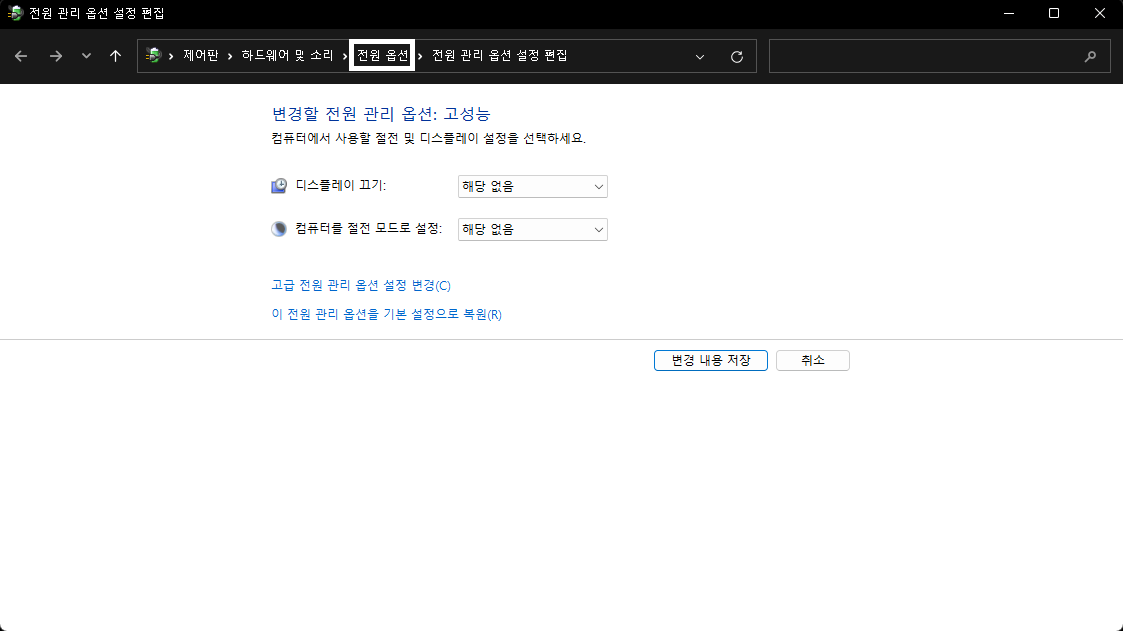Viewport: 1123px width, 631px height.
Task: Click the Forward navigation arrow
Action: point(56,55)
